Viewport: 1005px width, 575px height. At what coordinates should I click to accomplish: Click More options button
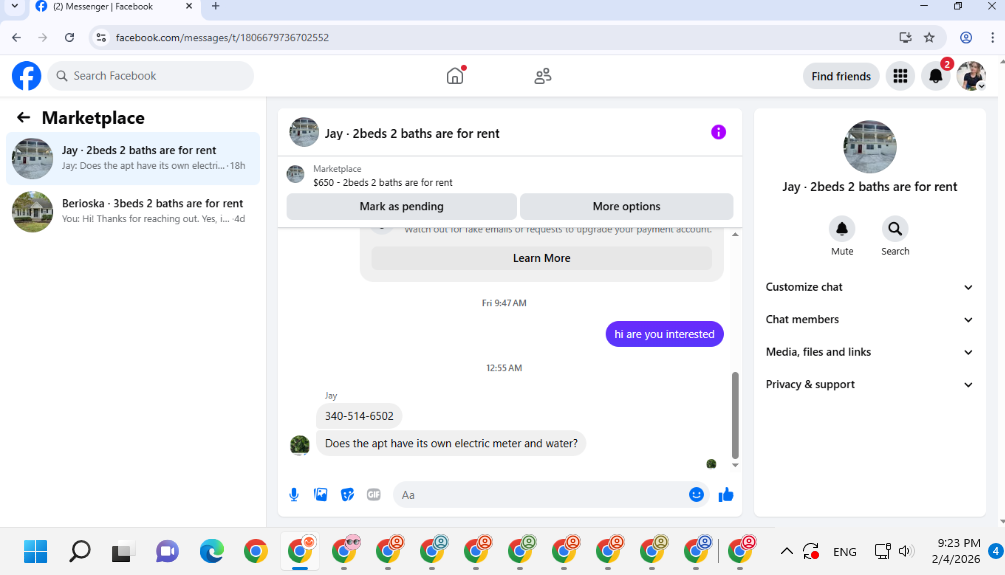click(626, 206)
